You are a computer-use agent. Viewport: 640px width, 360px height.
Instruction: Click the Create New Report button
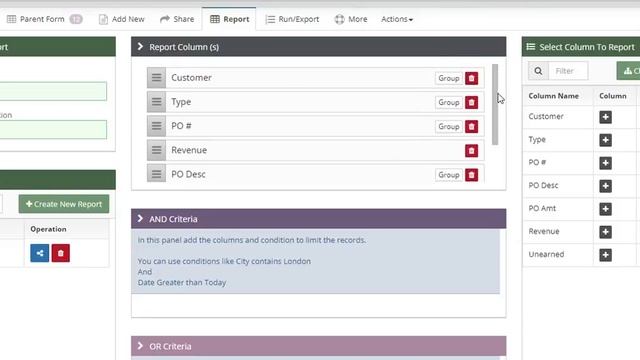64,204
